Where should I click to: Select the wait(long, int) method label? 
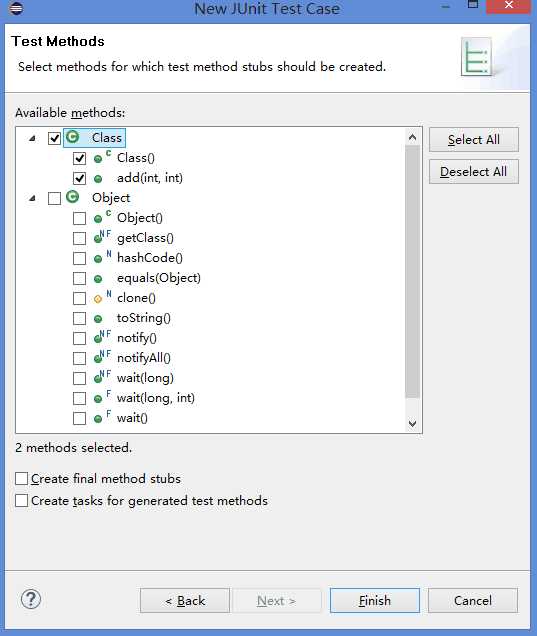pos(156,398)
